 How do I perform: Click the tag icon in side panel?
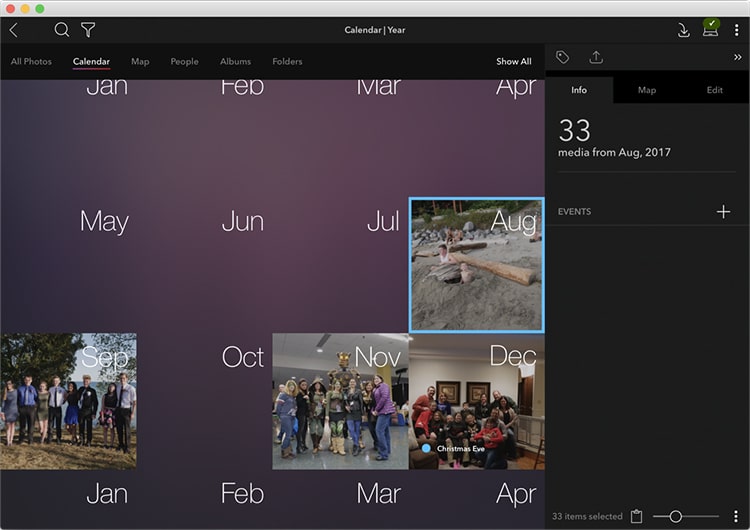pos(563,58)
